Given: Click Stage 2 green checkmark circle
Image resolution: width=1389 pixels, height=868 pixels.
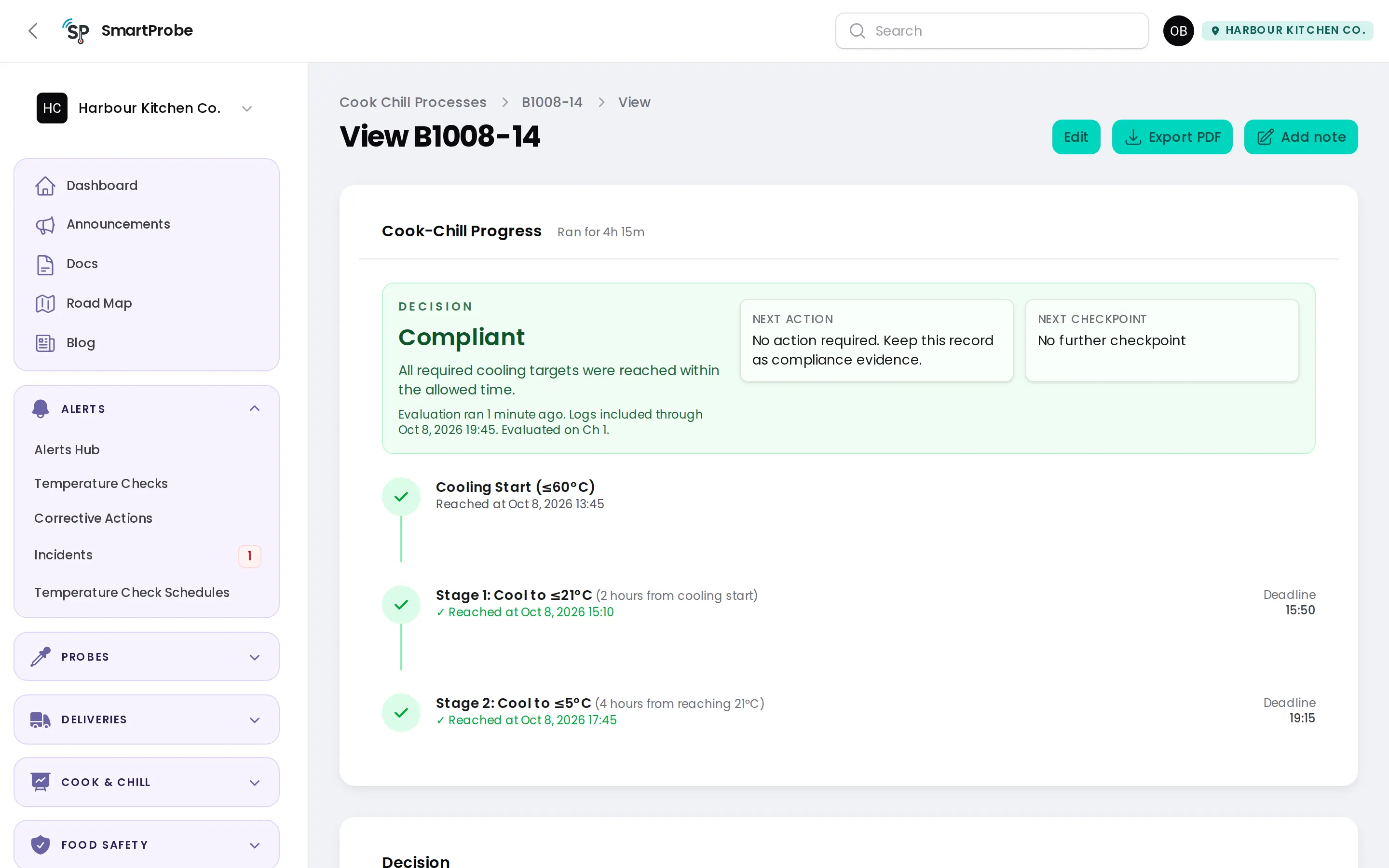Looking at the screenshot, I should tap(401, 712).
